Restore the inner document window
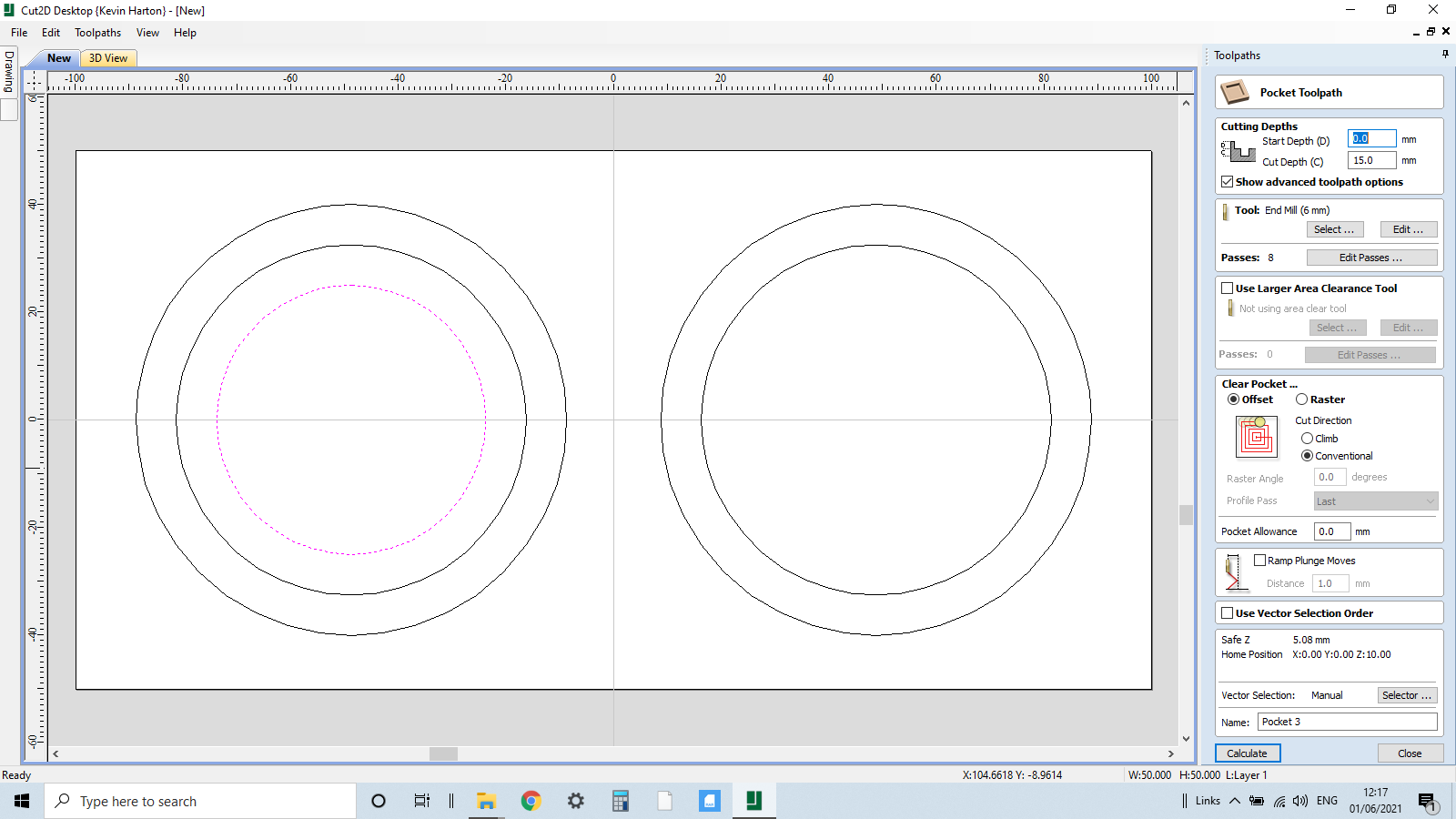 pyautogui.click(x=1431, y=32)
